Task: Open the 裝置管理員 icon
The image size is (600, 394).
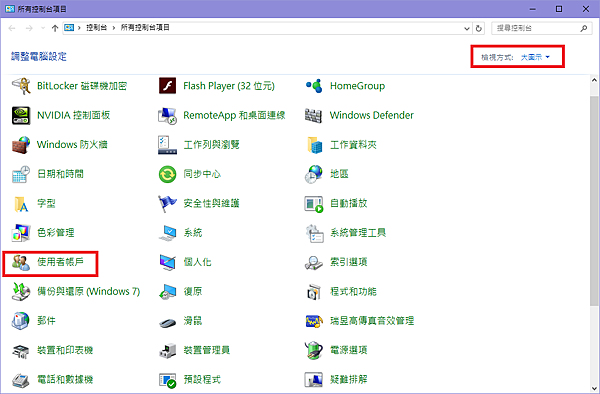Action: 167,350
